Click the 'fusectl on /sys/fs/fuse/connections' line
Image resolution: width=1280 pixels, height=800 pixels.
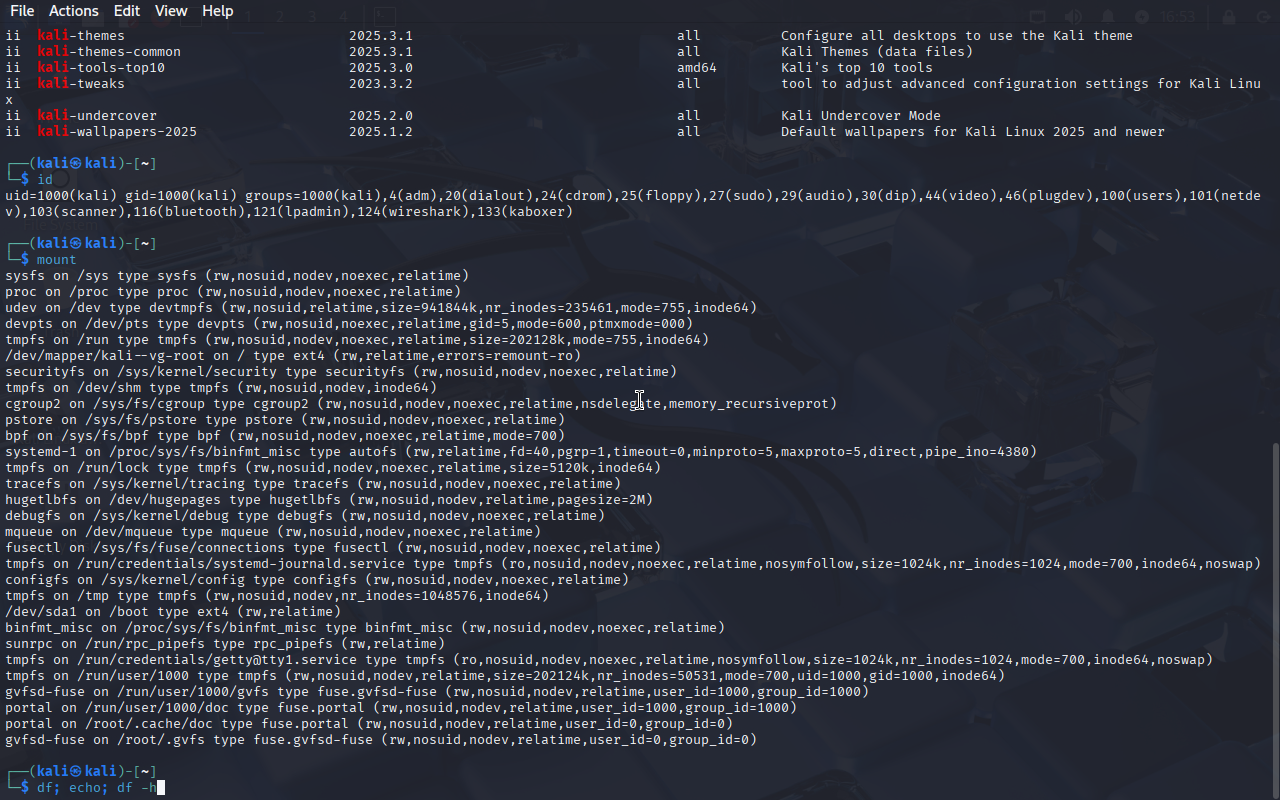tap(333, 548)
